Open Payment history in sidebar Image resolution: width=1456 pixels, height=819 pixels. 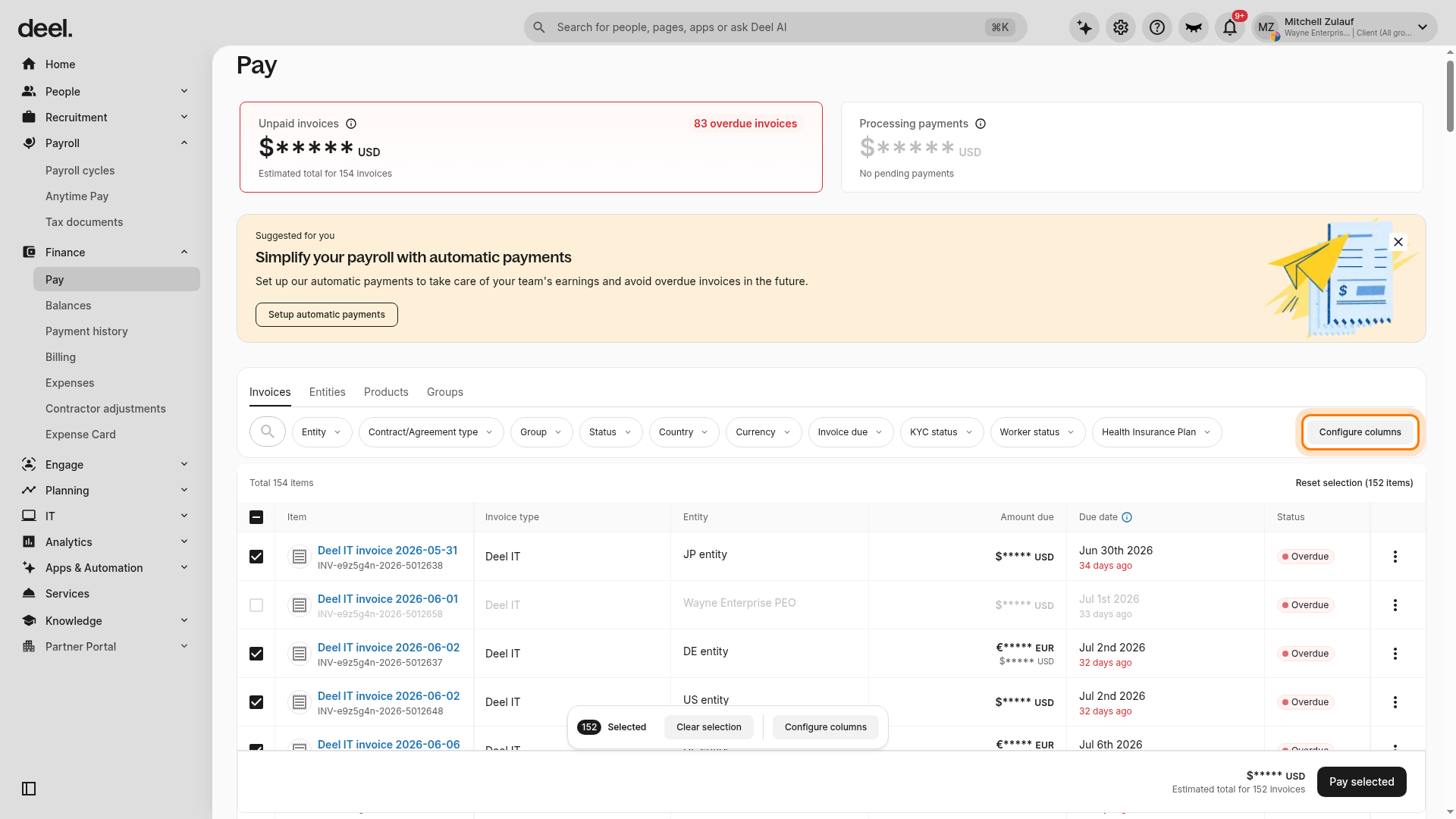coord(86,331)
